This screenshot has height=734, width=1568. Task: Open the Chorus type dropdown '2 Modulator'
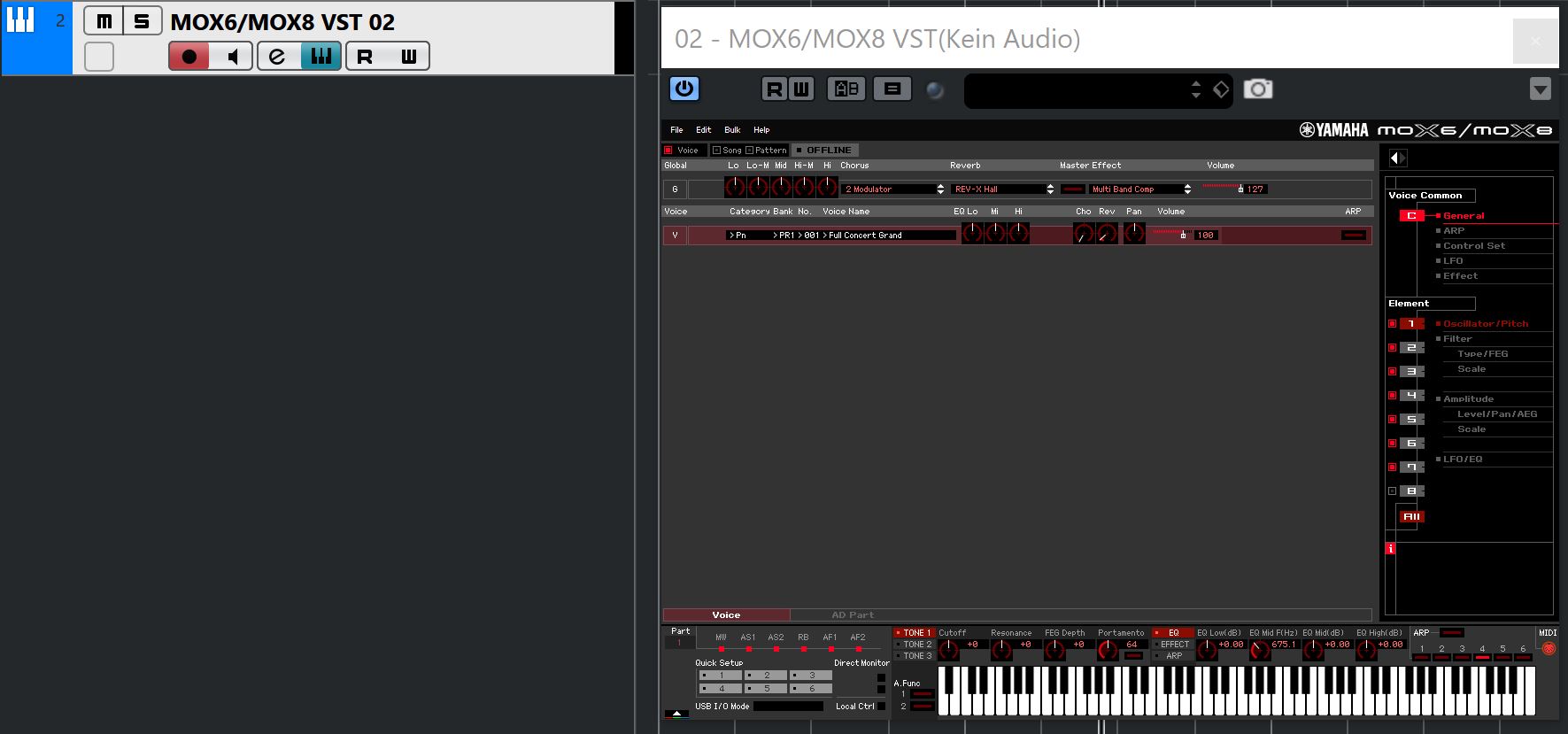(892, 189)
